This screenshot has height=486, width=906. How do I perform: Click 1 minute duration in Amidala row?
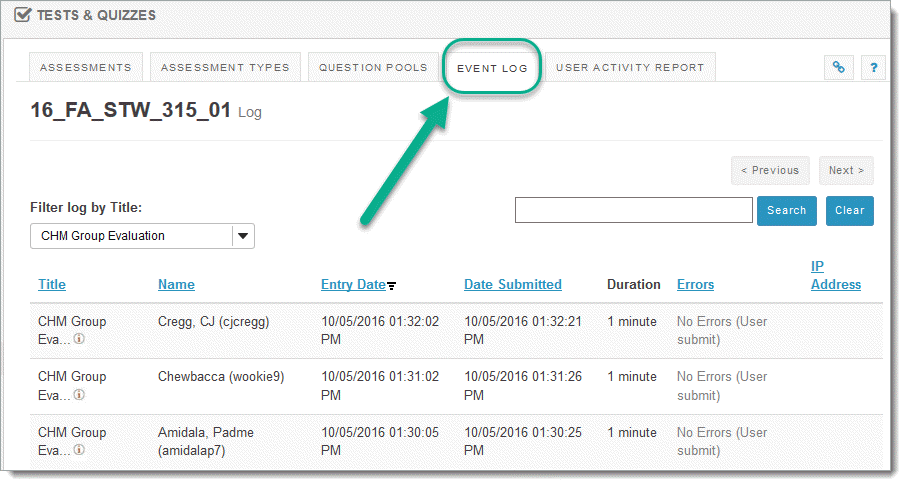(x=632, y=432)
